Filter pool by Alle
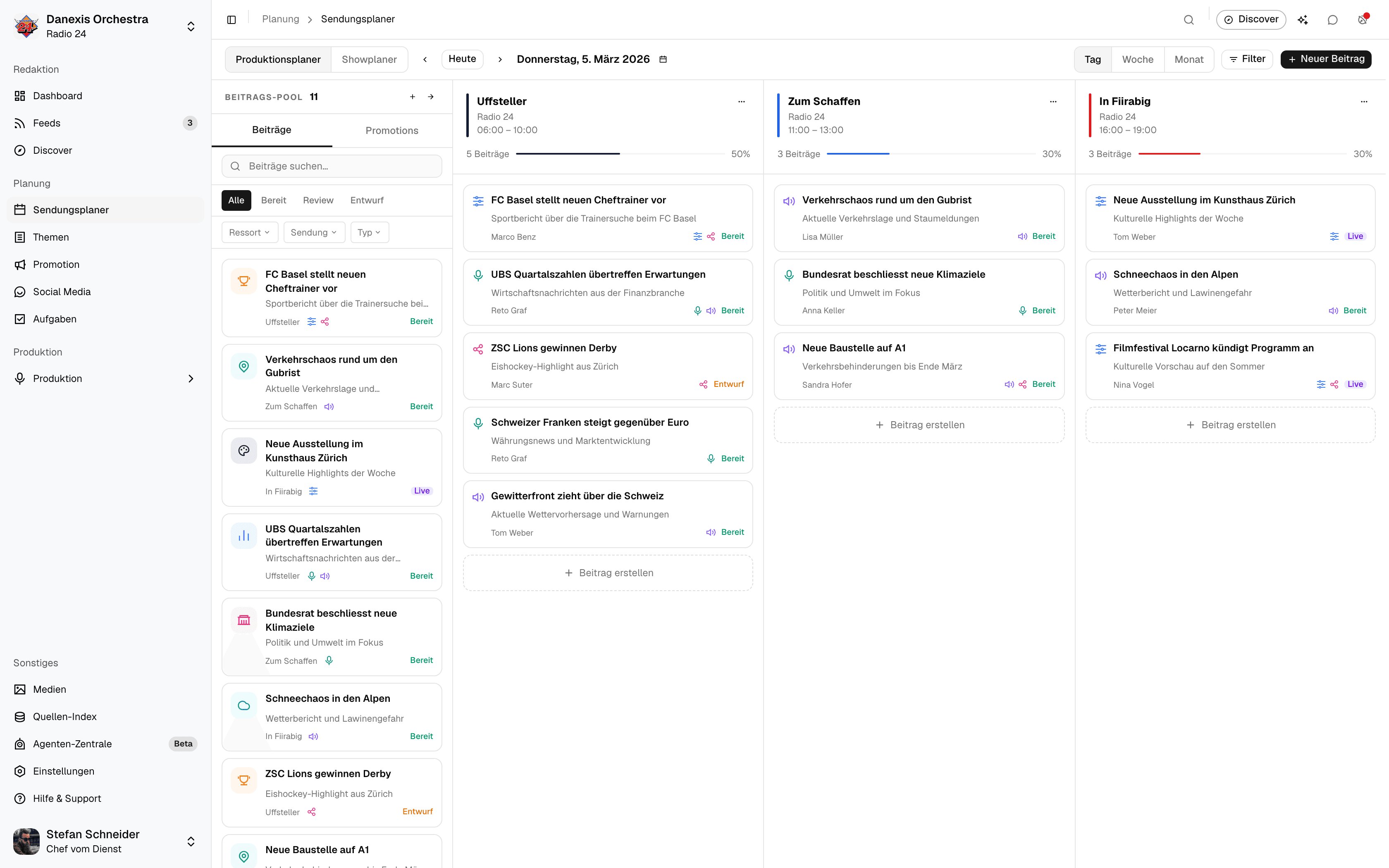 point(236,200)
